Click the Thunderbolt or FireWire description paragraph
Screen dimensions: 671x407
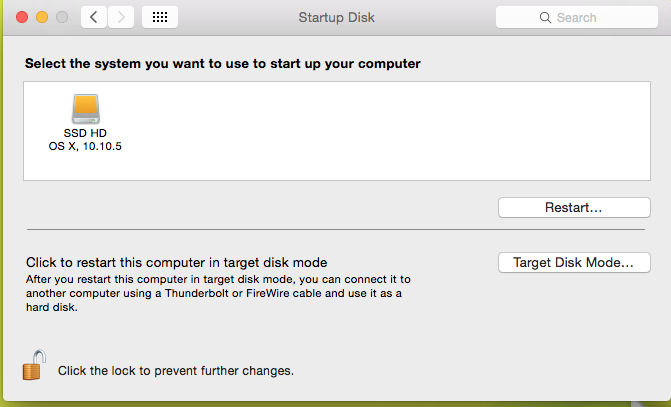pos(218,293)
